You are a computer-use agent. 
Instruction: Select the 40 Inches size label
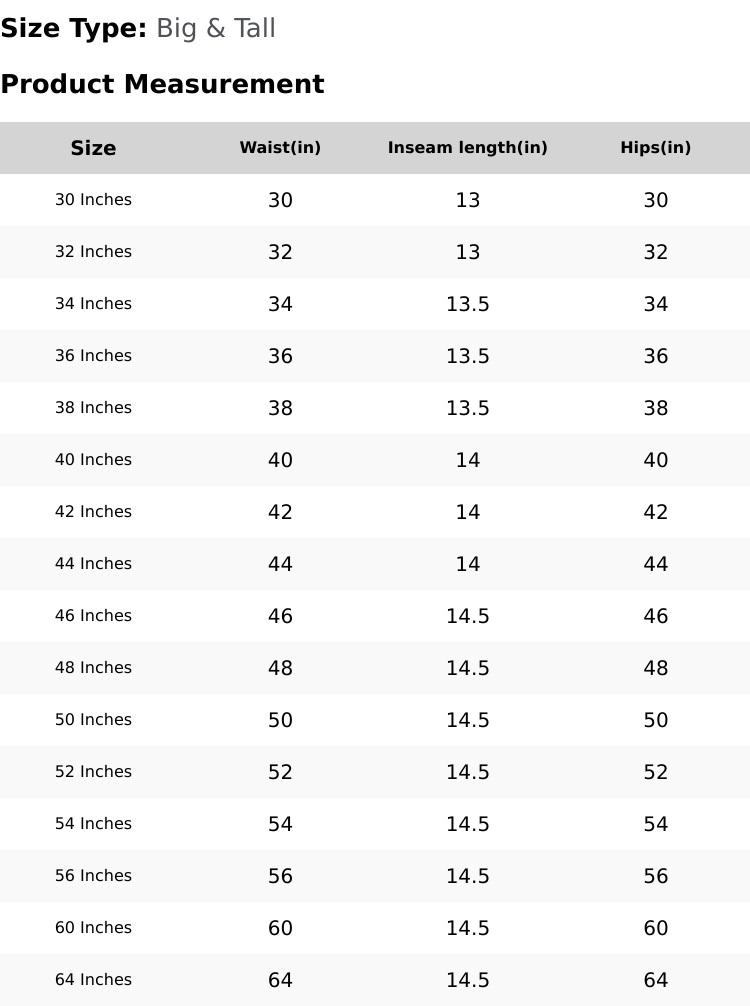(x=93, y=460)
